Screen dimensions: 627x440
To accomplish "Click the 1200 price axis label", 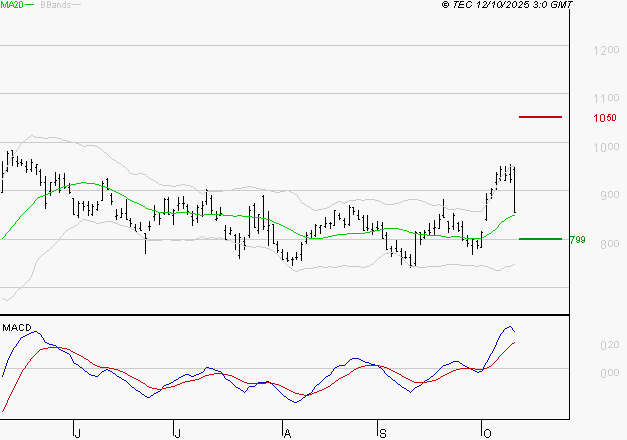I will click(606, 50).
